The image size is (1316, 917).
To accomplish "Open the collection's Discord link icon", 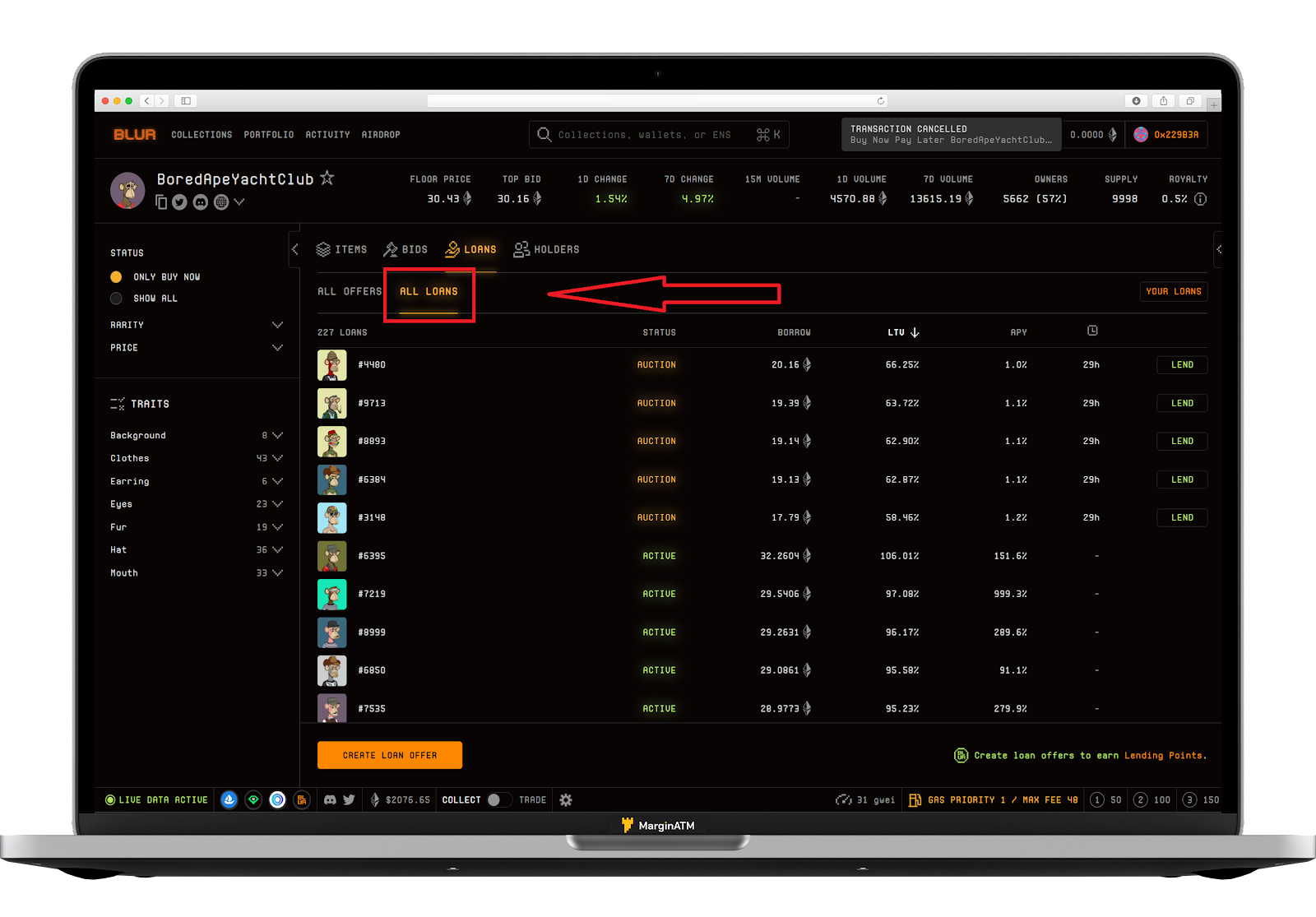I will (201, 202).
